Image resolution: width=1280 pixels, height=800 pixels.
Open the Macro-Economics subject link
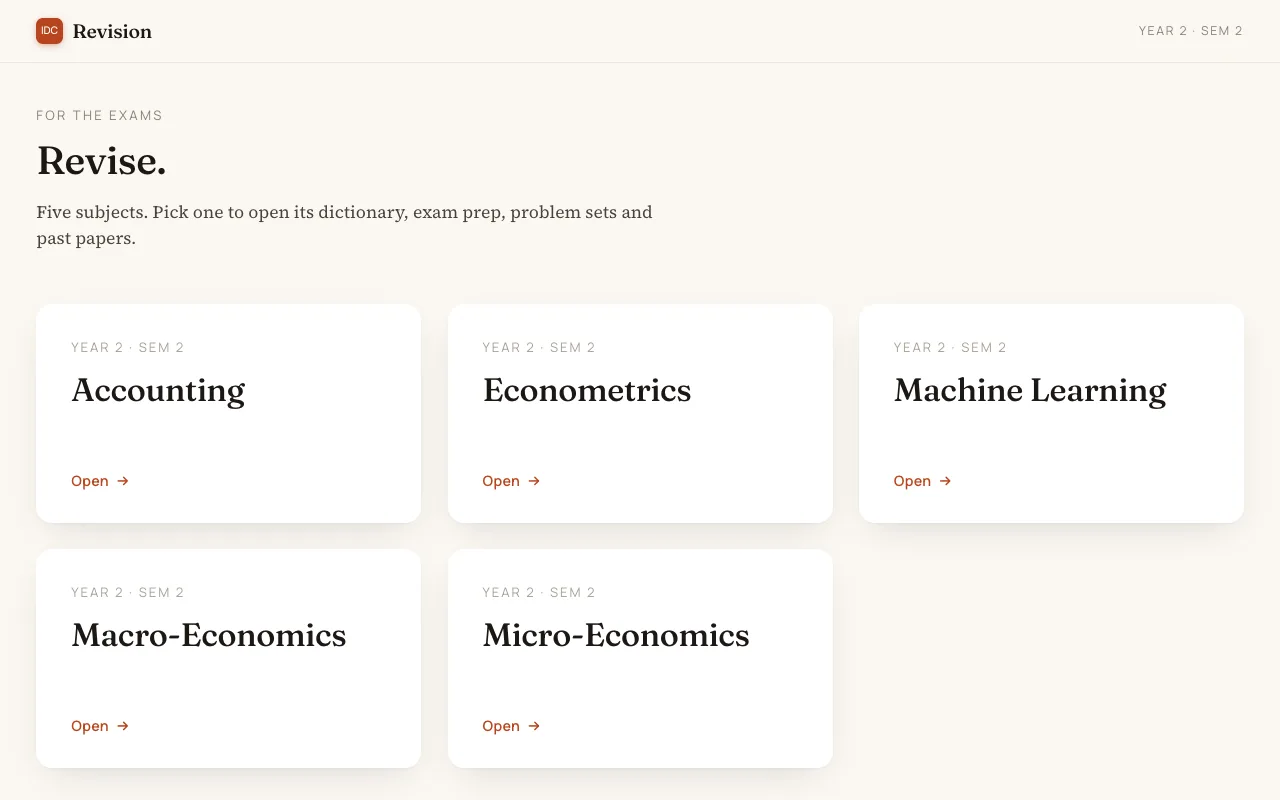click(x=229, y=658)
